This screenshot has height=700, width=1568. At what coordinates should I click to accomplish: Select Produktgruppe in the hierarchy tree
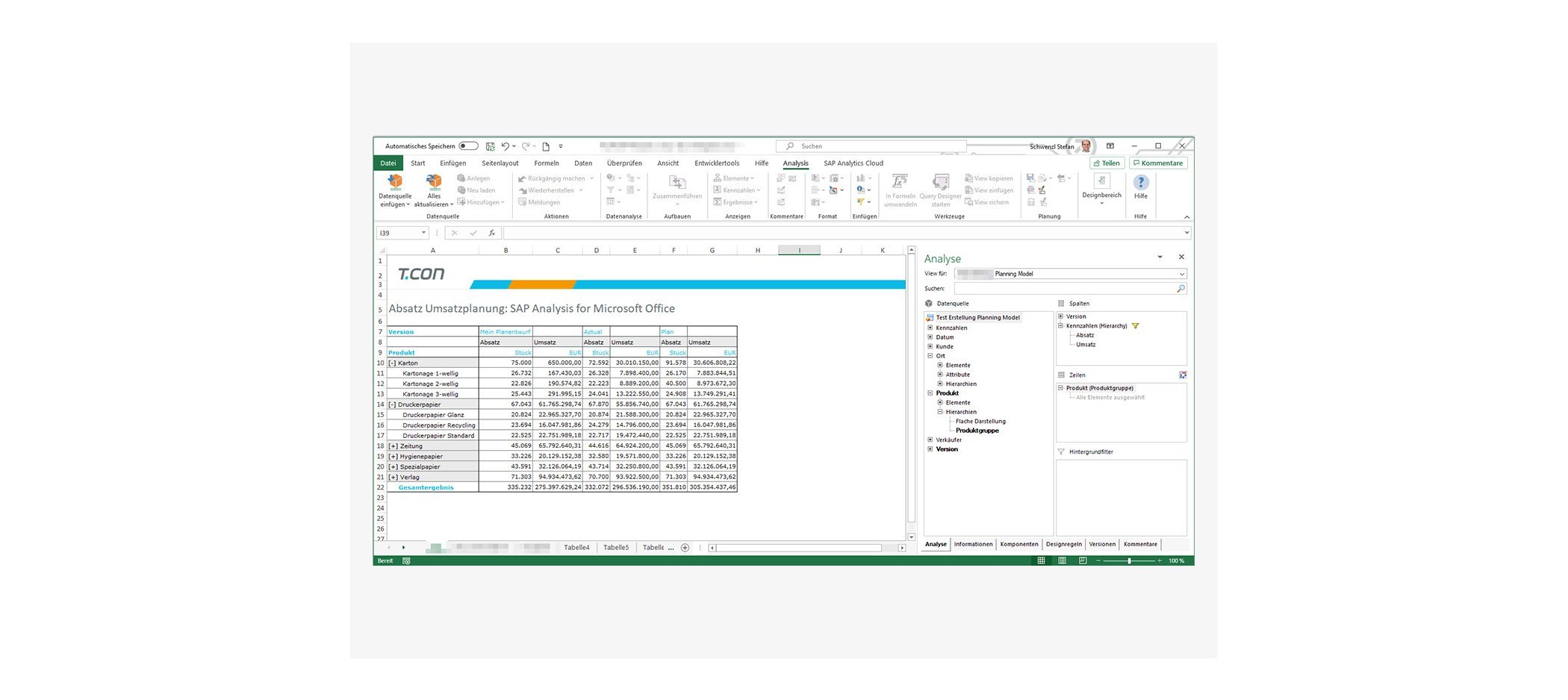pyautogui.click(x=977, y=431)
